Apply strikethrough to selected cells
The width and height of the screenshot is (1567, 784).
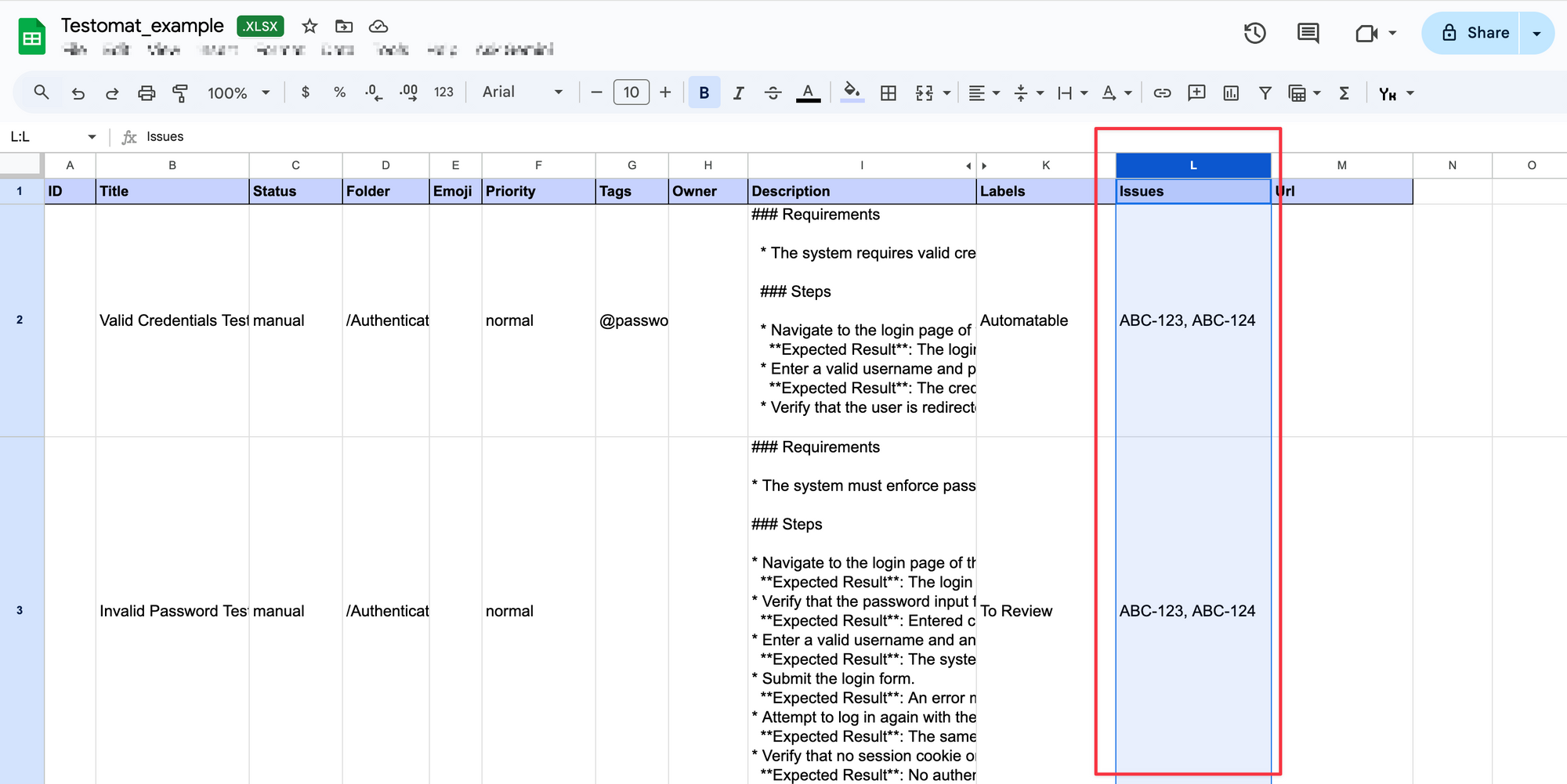coord(773,92)
